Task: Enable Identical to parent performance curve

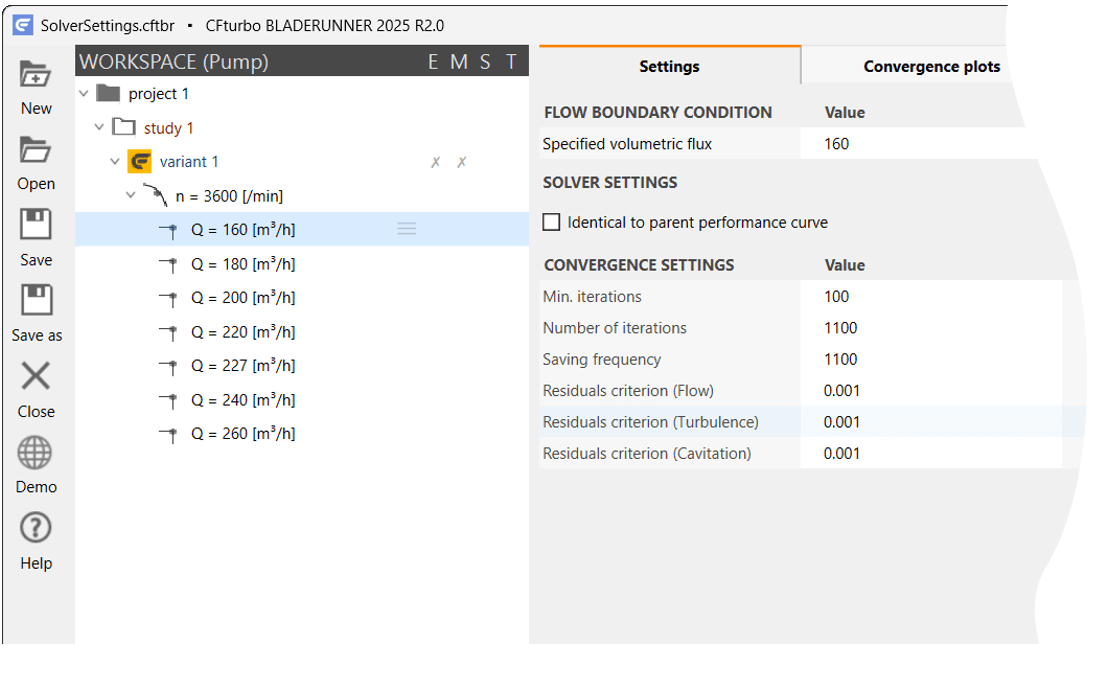Action: tap(552, 222)
